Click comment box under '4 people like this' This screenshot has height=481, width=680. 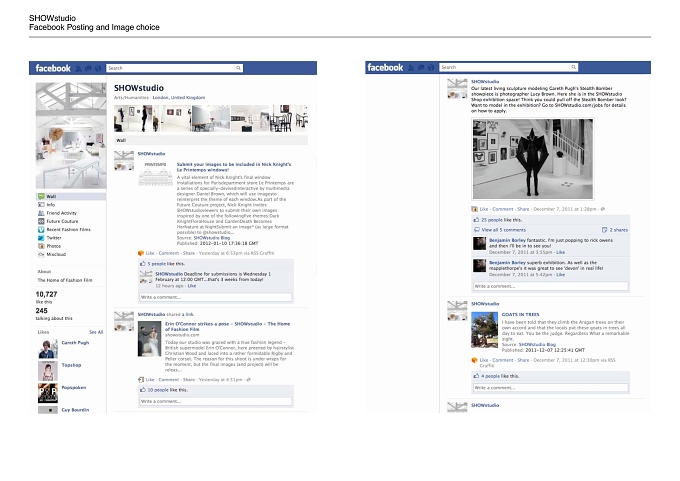(550, 387)
